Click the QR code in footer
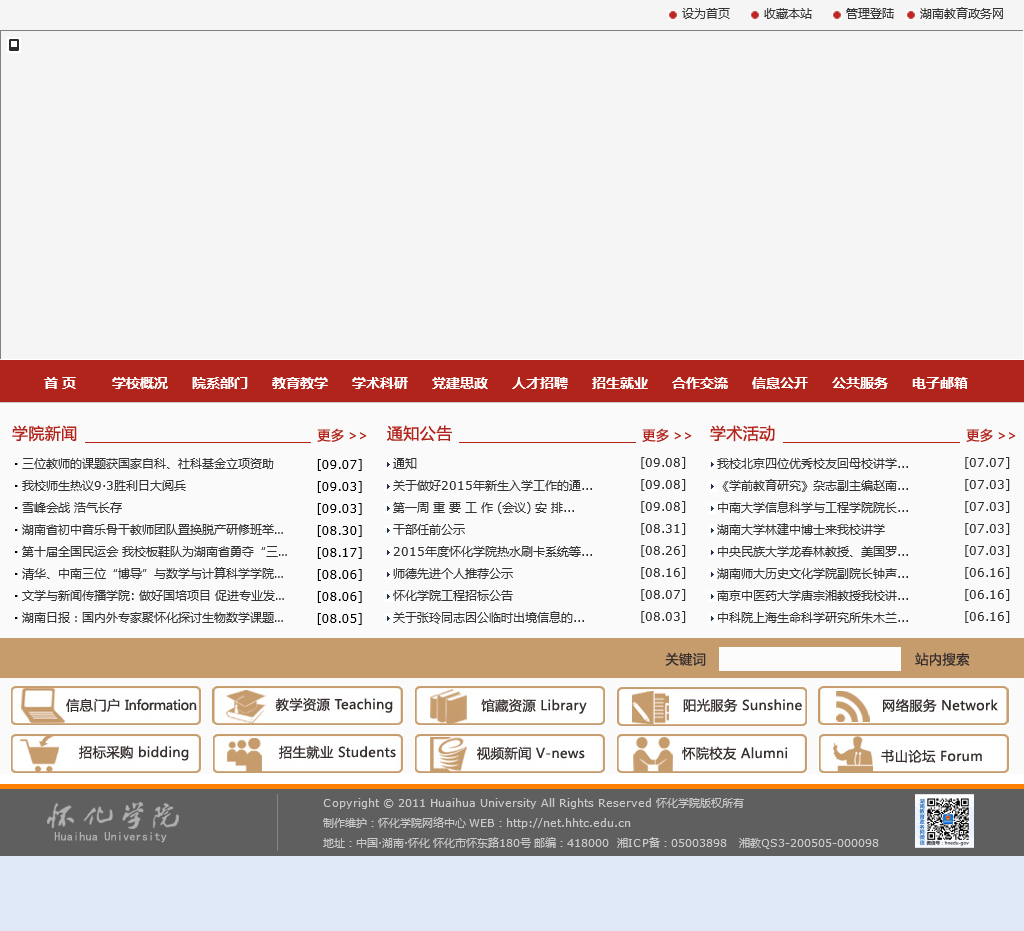The height and width of the screenshot is (931, 1024). pos(943,821)
